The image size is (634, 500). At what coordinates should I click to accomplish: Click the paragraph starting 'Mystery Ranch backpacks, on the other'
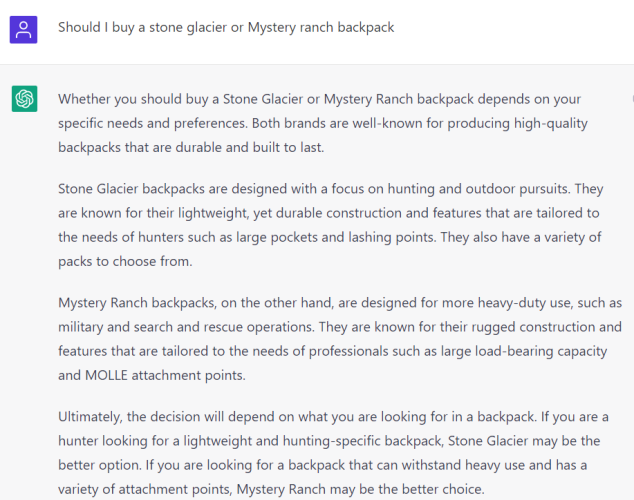coord(340,339)
